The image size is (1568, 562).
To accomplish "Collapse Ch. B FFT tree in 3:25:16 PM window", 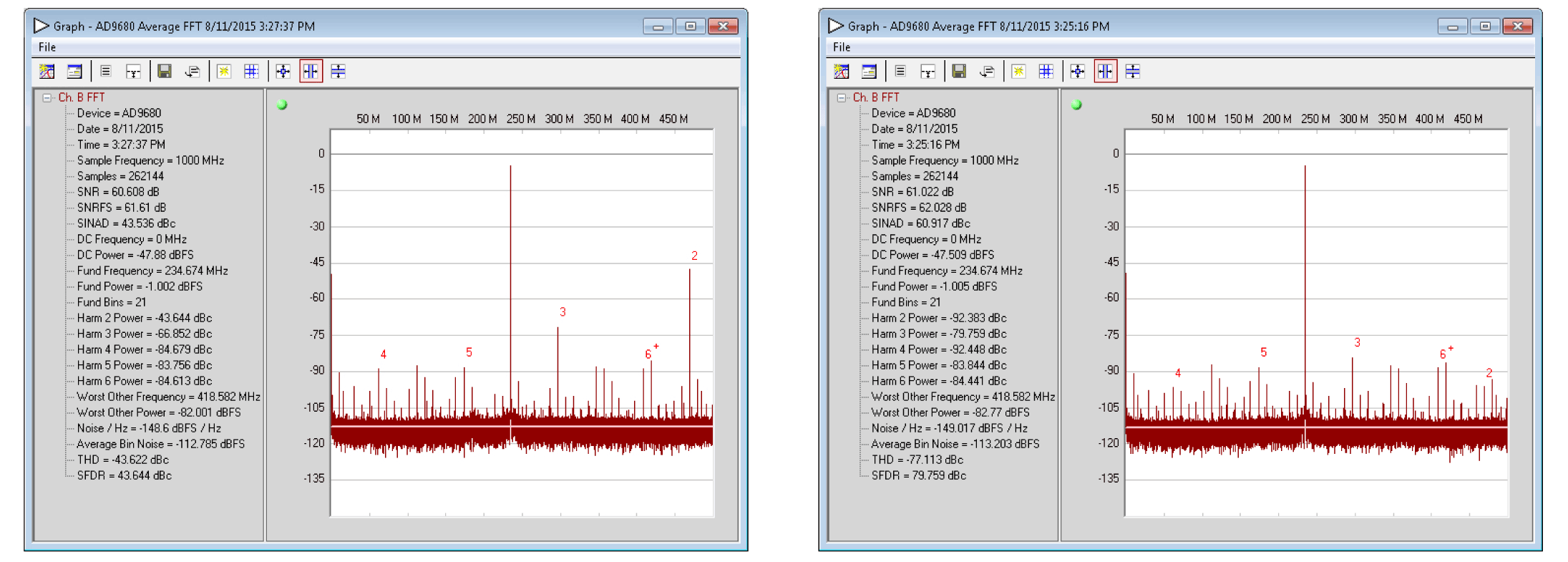I will point(842,97).
